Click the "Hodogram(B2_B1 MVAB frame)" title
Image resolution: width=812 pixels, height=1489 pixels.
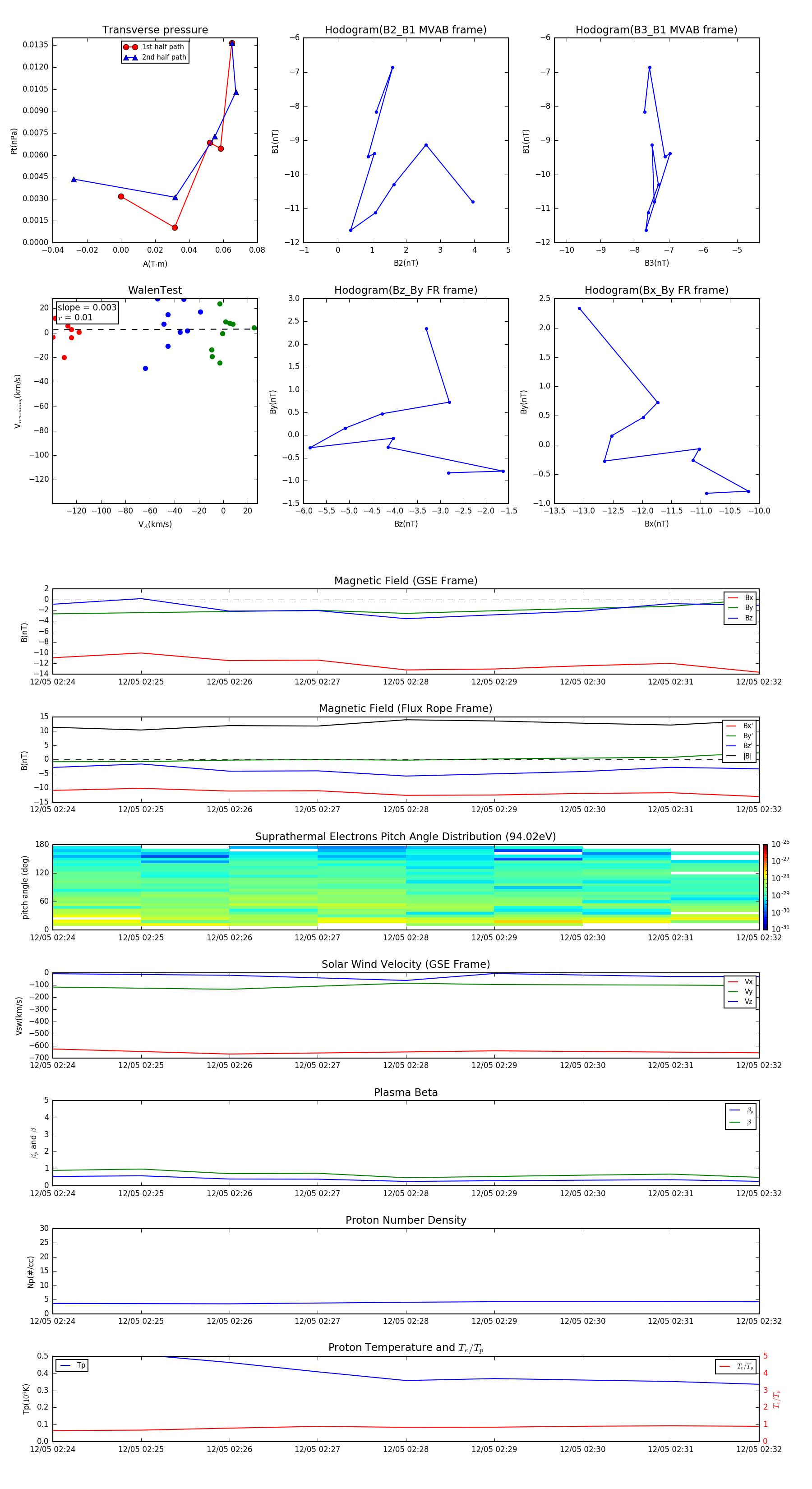(x=406, y=30)
